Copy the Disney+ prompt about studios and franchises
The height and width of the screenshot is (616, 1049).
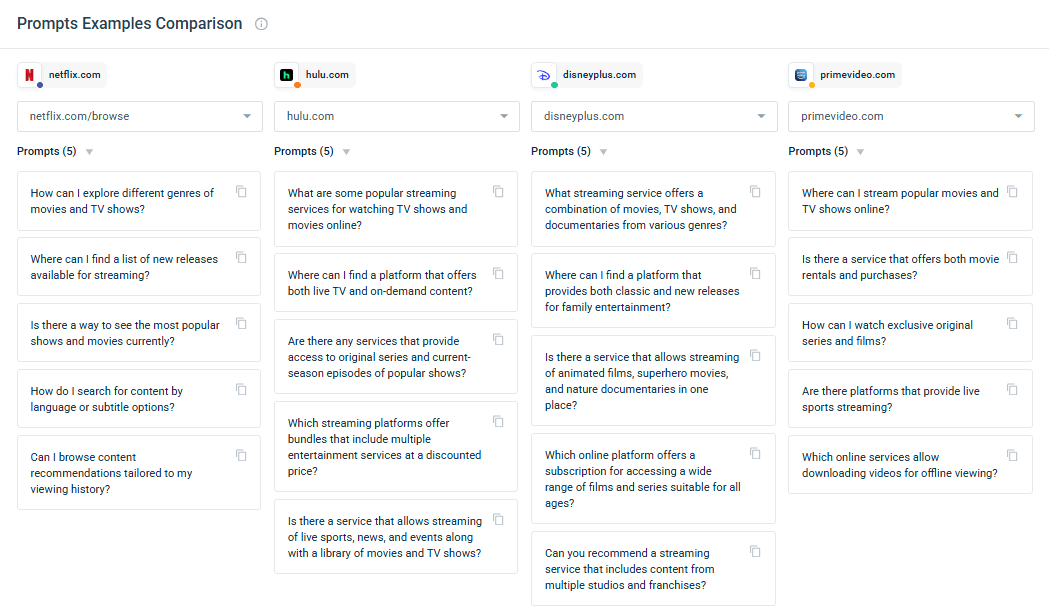755,551
